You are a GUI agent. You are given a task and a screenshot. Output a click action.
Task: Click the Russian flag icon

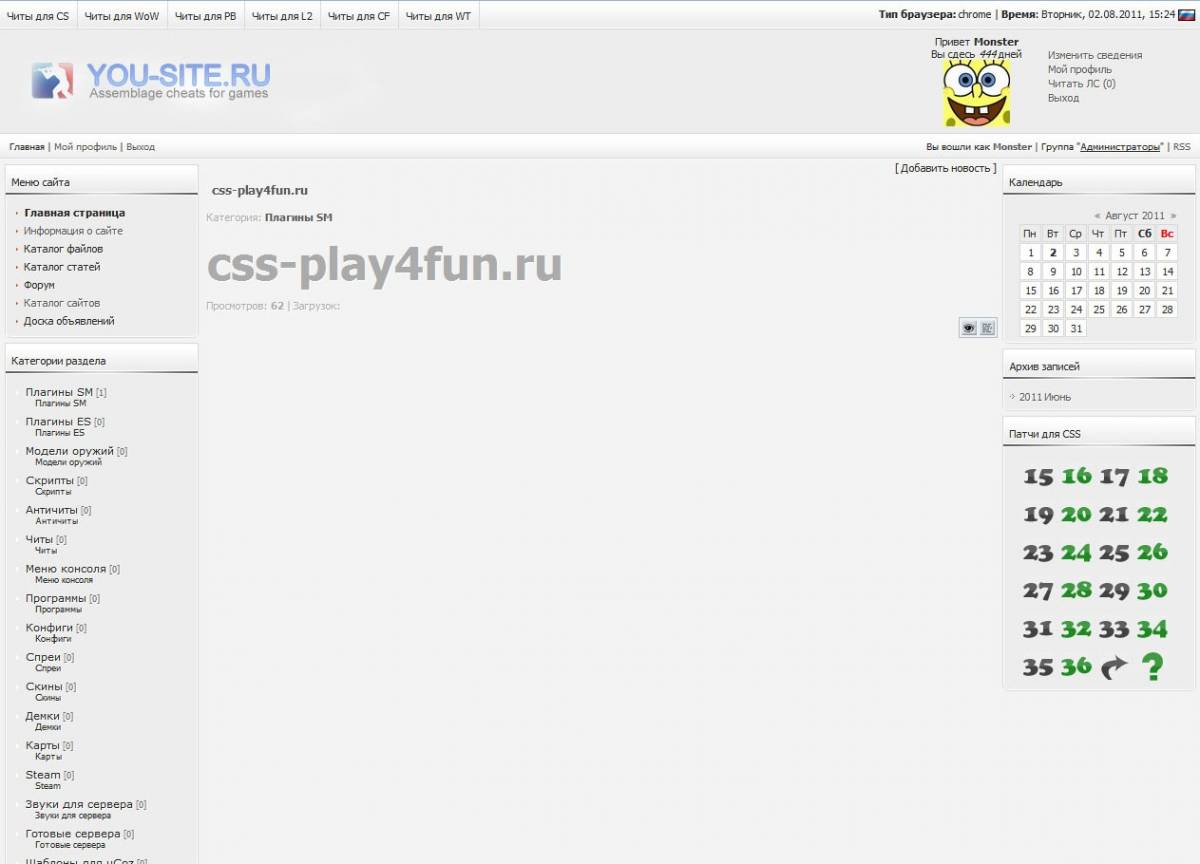pyautogui.click(x=1187, y=15)
